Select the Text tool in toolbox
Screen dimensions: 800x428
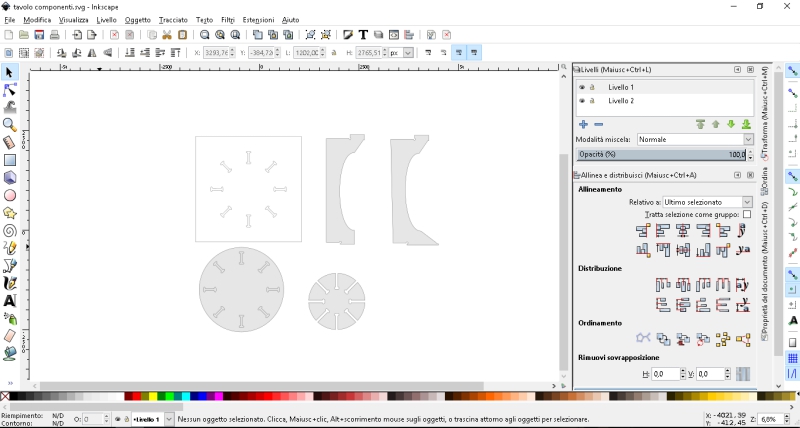(9, 301)
